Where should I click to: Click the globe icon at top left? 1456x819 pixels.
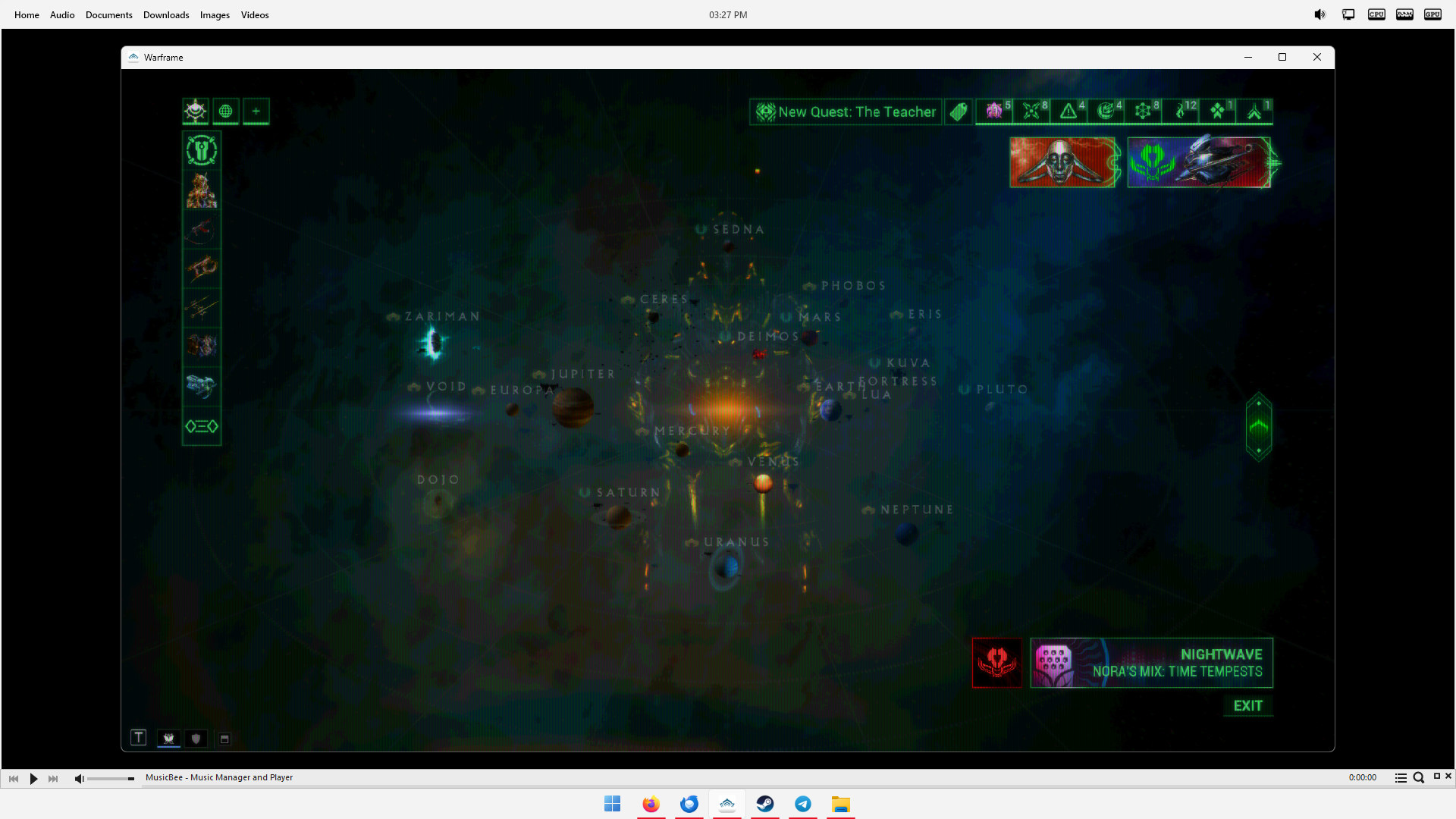226,111
